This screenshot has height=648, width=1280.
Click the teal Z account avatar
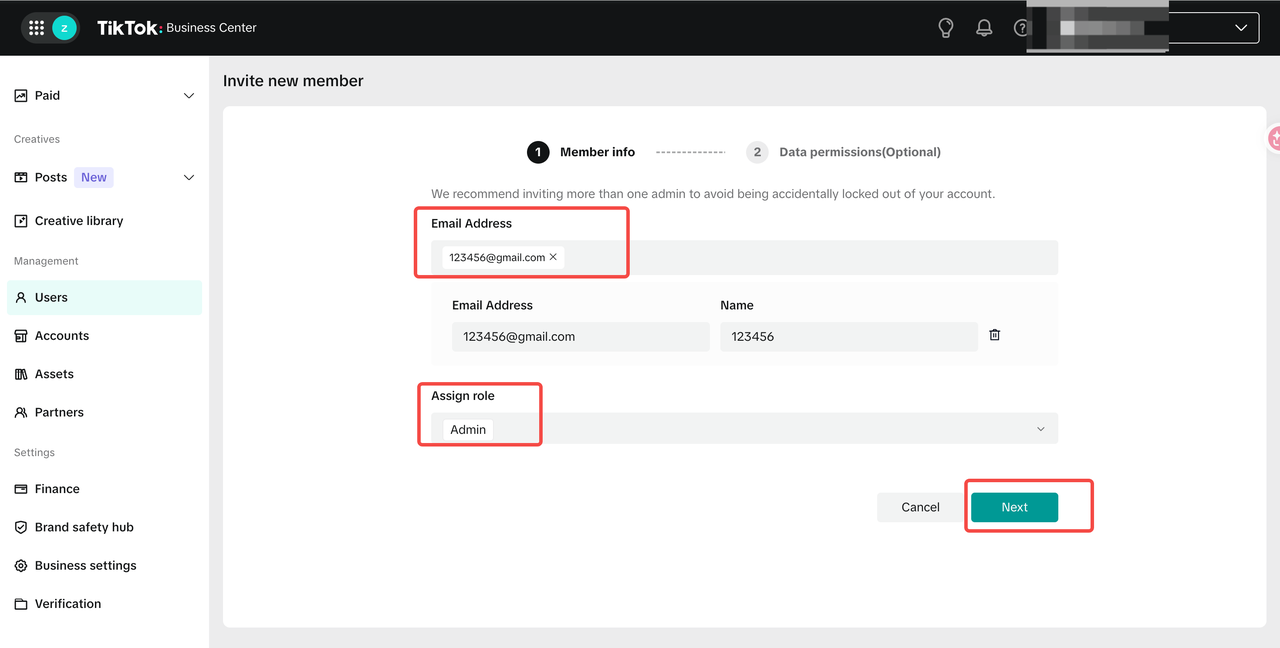(x=64, y=28)
